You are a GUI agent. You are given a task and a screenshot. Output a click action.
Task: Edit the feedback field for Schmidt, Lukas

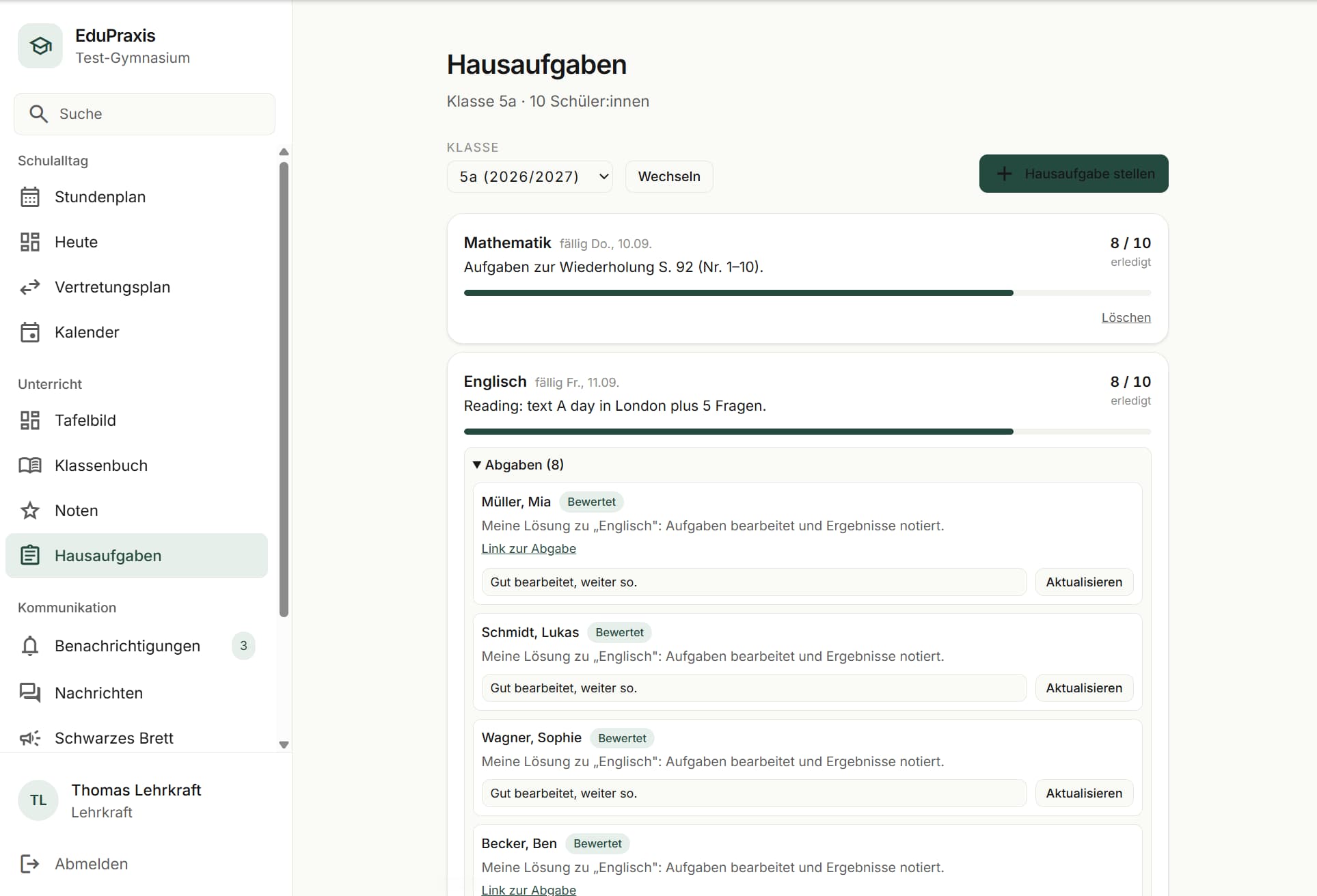click(x=754, y=688)
